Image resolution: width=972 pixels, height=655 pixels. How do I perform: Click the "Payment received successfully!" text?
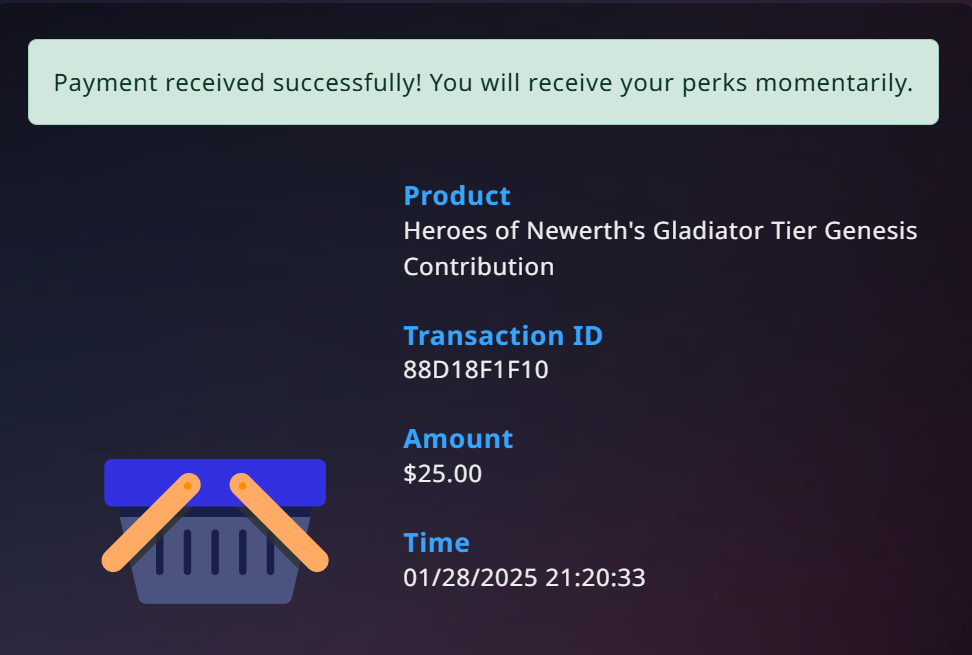[x=237, y=82]
